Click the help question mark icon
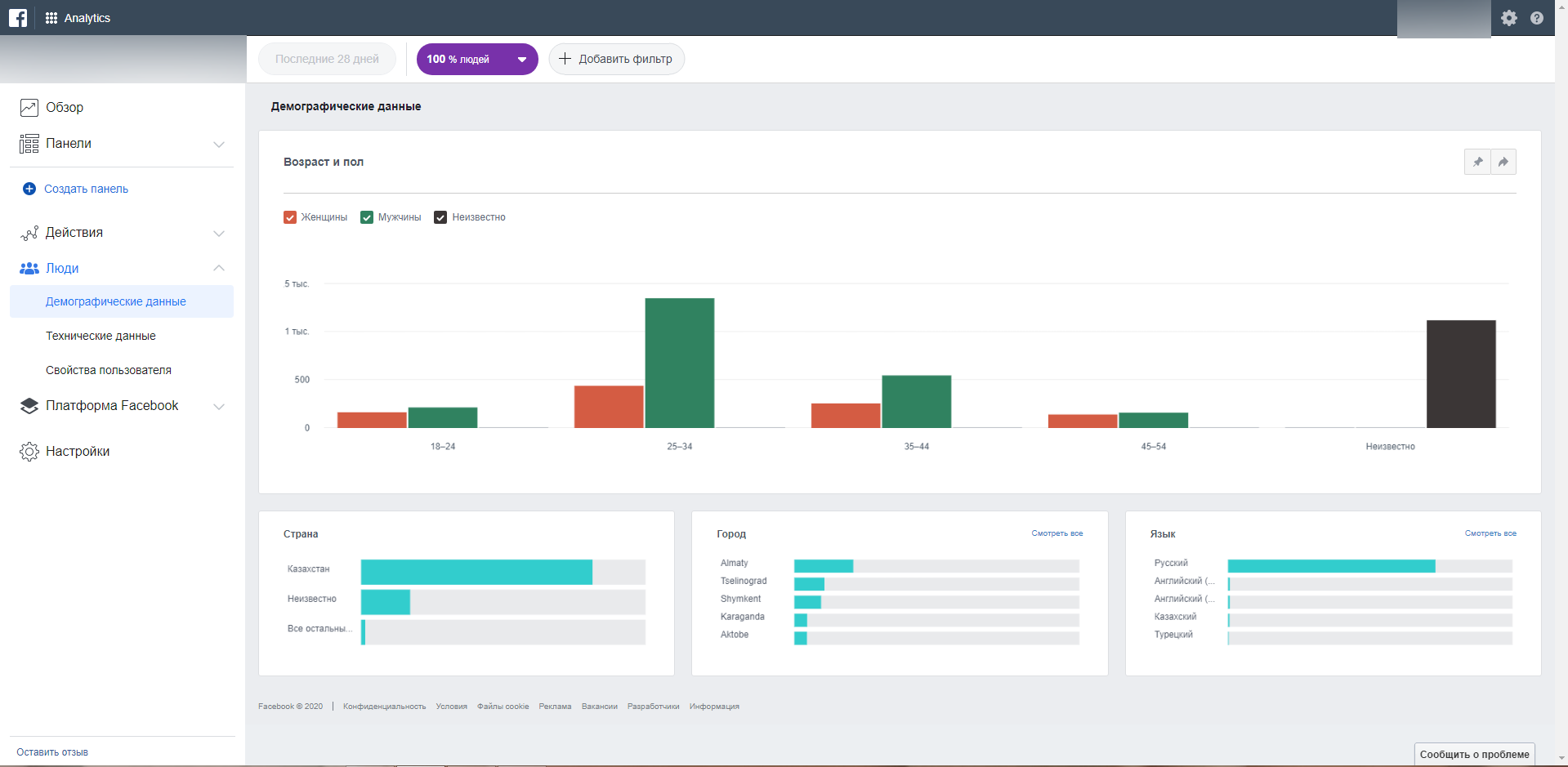This screenshot has width=1568, height=767. coord(1537,18)
